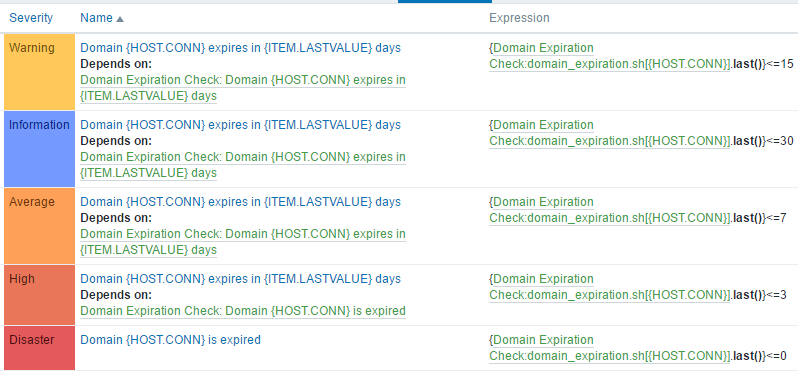The height and width of the screenshot is (375, 798).
Task: Click the red Disaster severity cell
Action: tap(40, 348)
